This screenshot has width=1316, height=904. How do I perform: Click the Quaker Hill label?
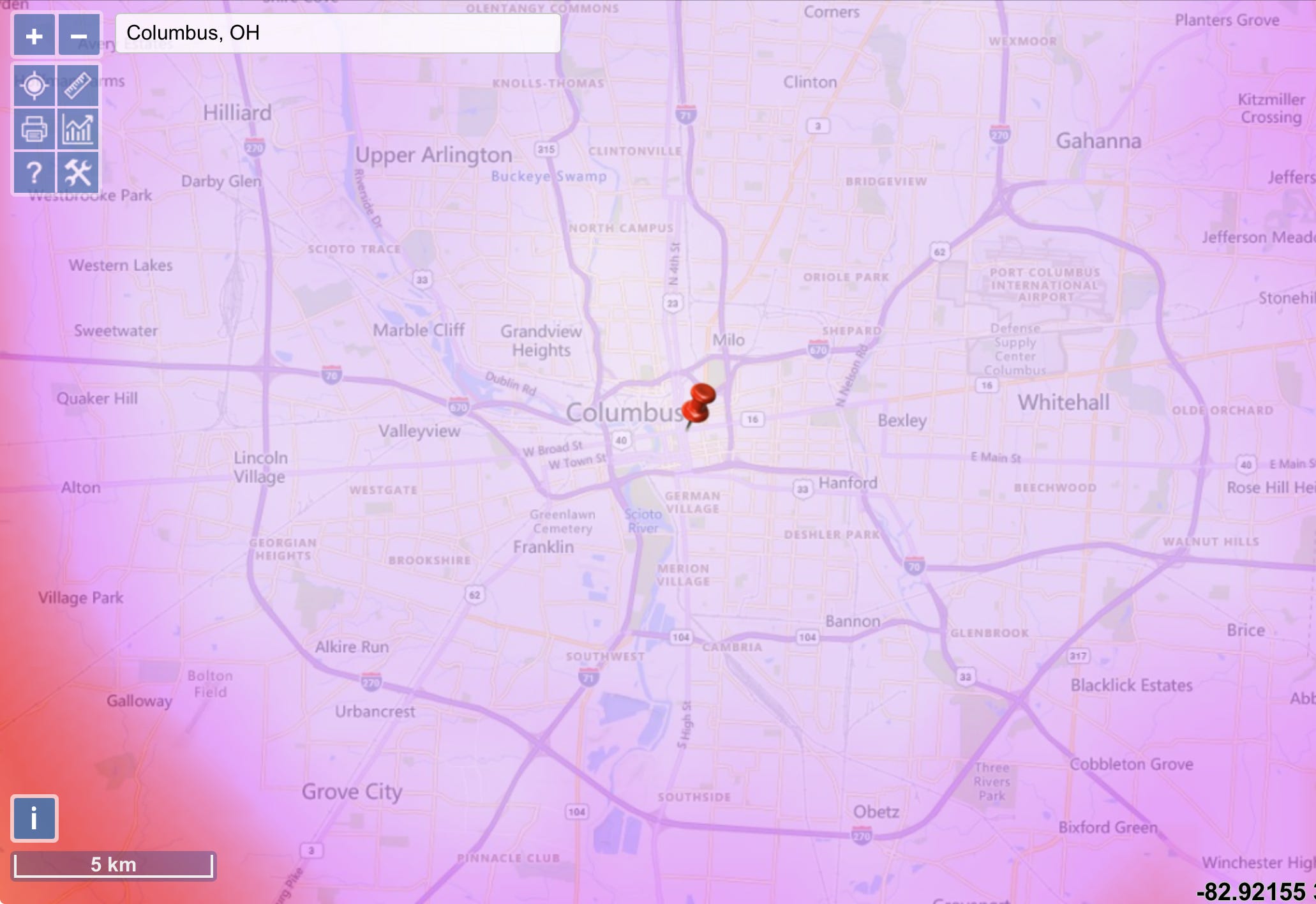point(97,398)
